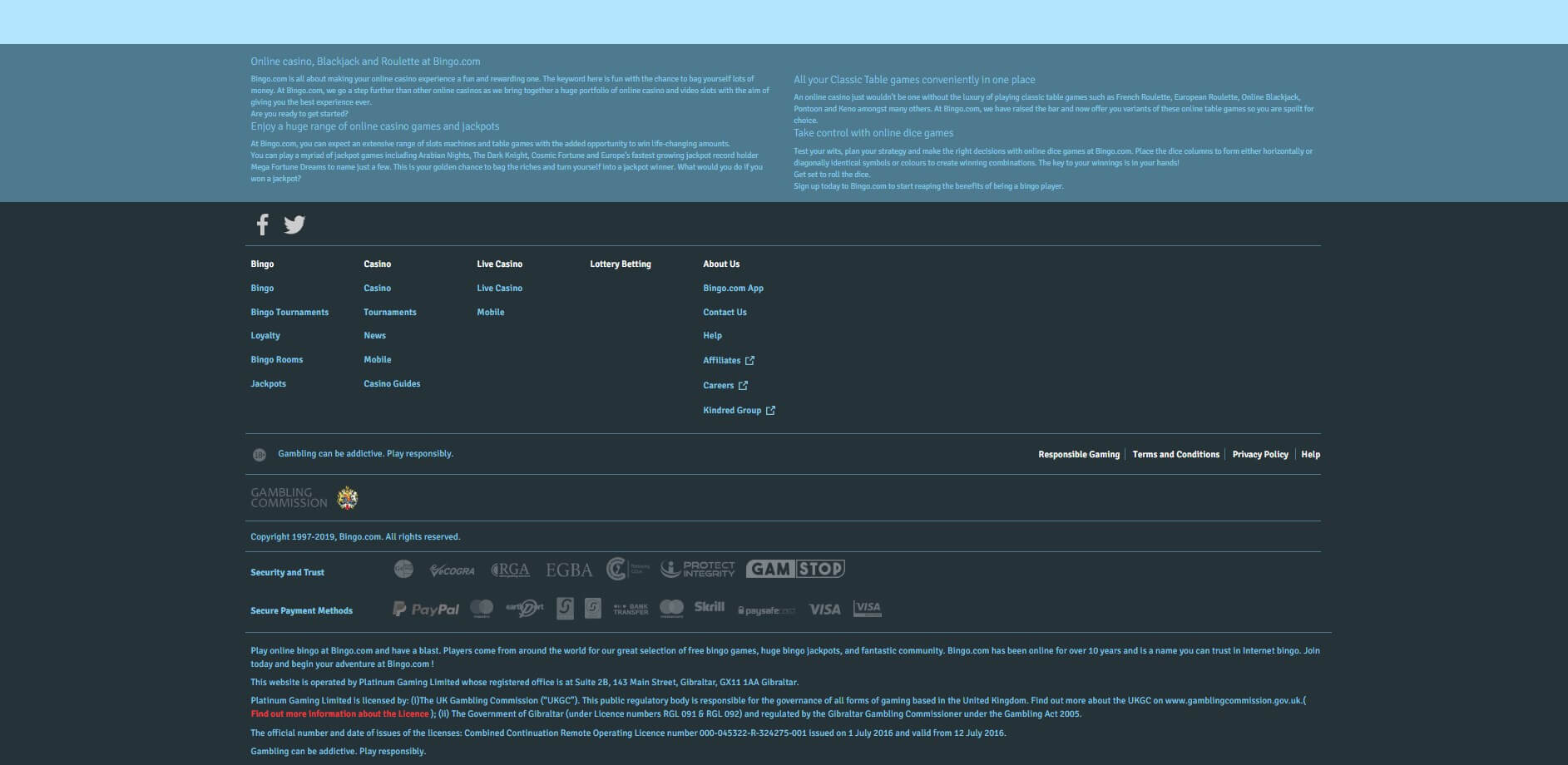Click 'Online casino, Blackjack and Roulette' heading
1568x765 pixels.
point(365,62)
